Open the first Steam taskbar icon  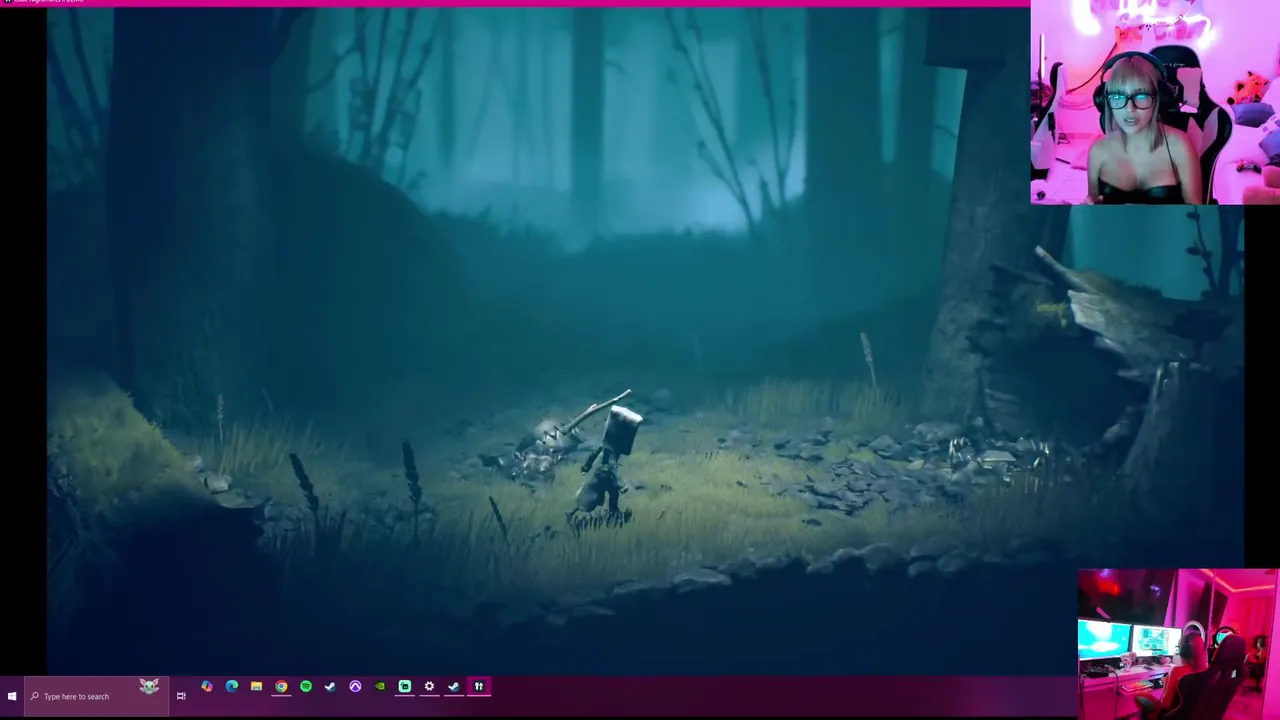coord(330,686)
